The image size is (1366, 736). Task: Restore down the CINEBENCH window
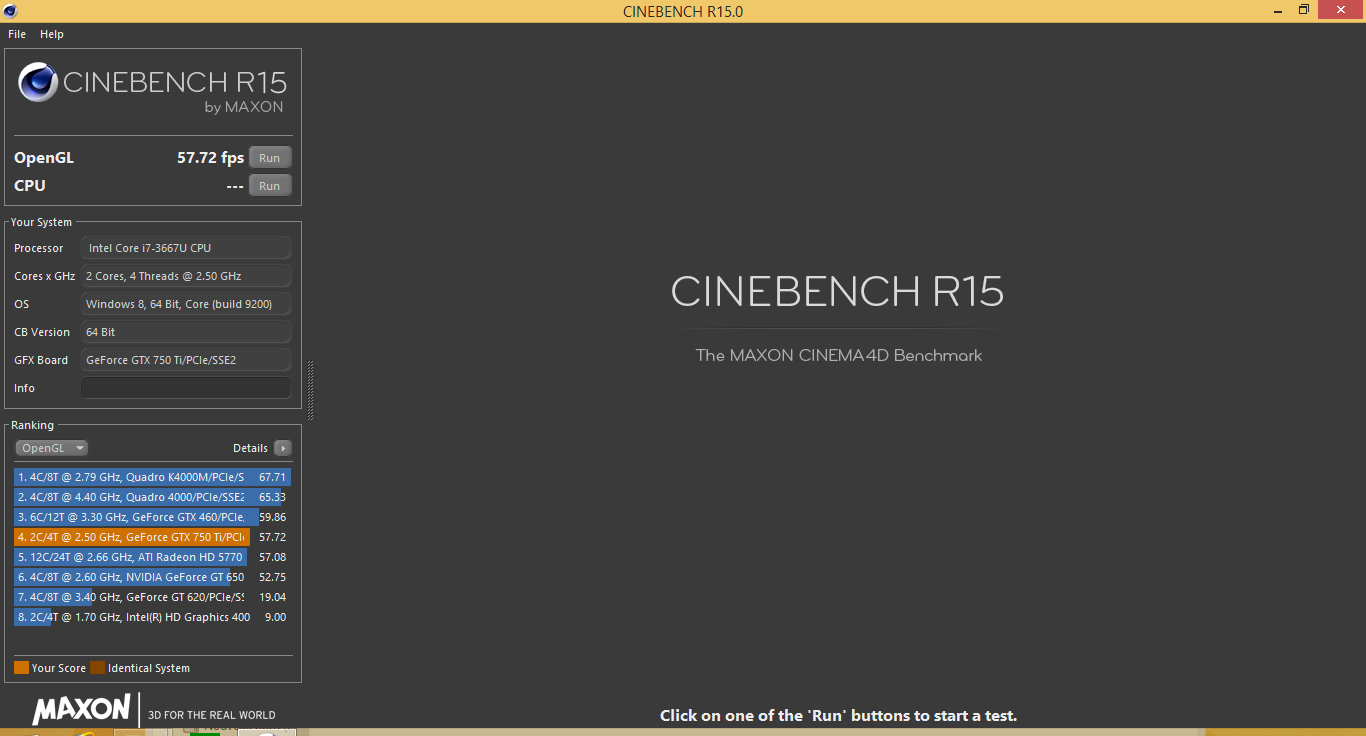1304,10
